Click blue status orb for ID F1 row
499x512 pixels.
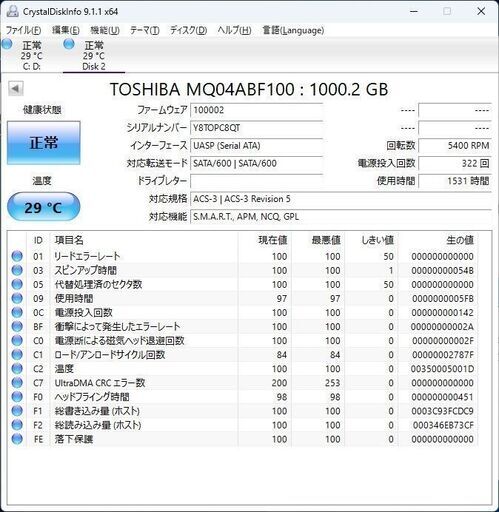[x=17, y=411]
